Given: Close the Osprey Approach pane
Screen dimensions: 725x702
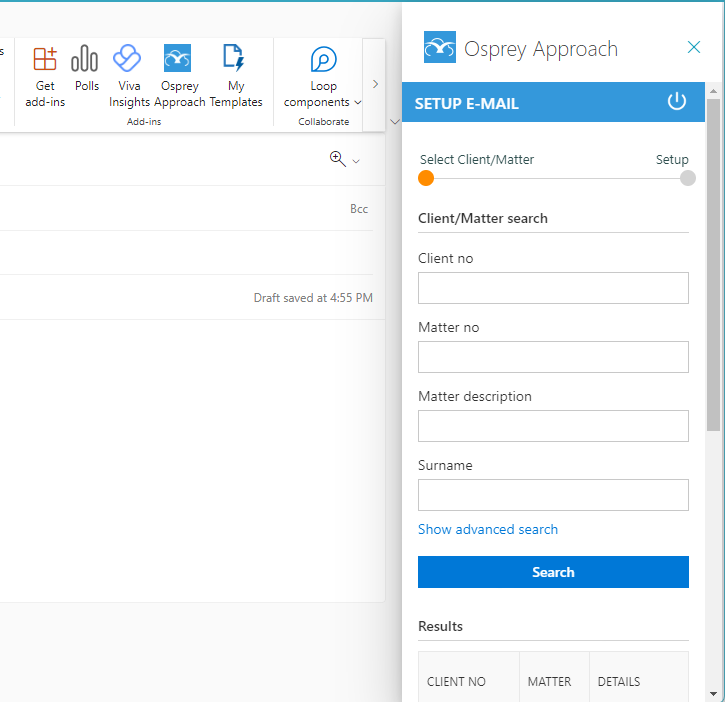Looking at the screenshot, I should point(694,47).
